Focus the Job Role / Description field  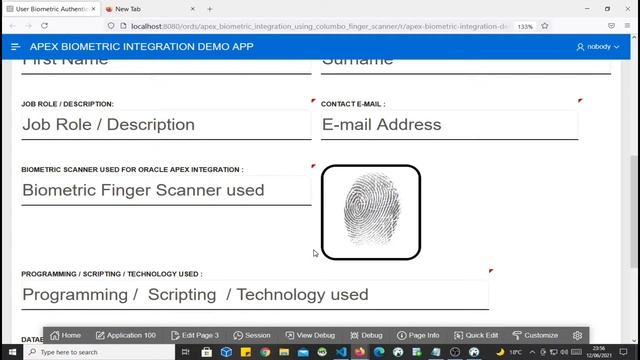[166, 125]
